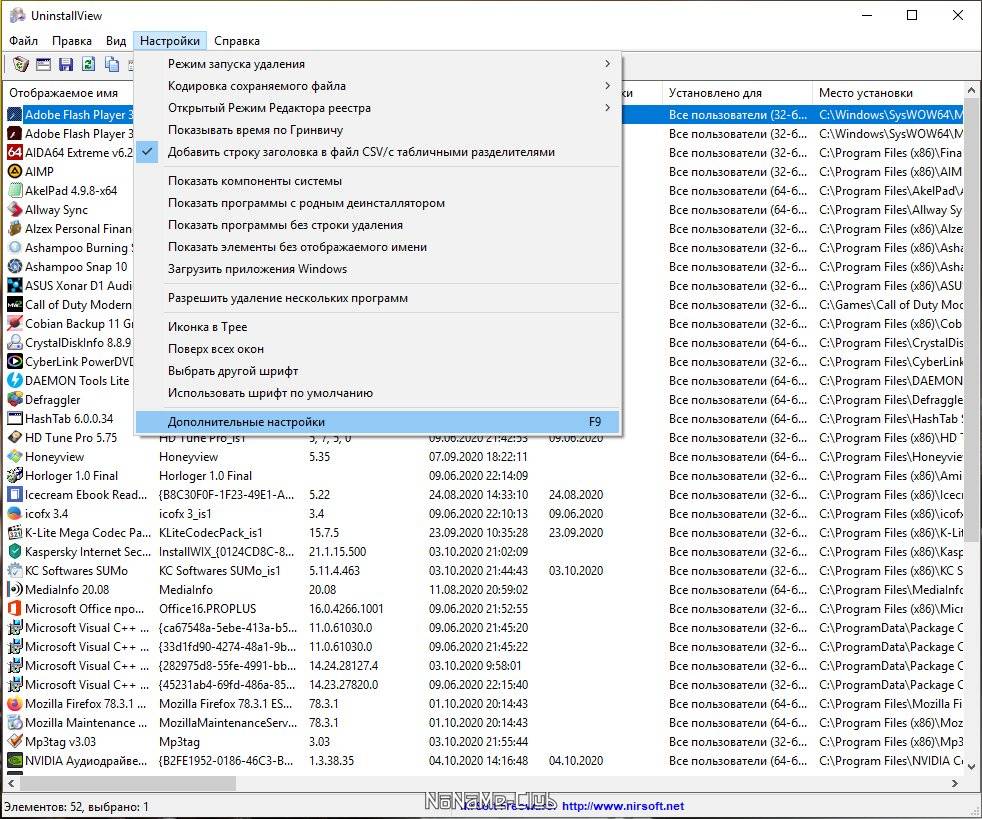Untick 'Добавить строку заголовка в файл CSV'
This screenshot has width=982, height=819.
pos(360,152)
